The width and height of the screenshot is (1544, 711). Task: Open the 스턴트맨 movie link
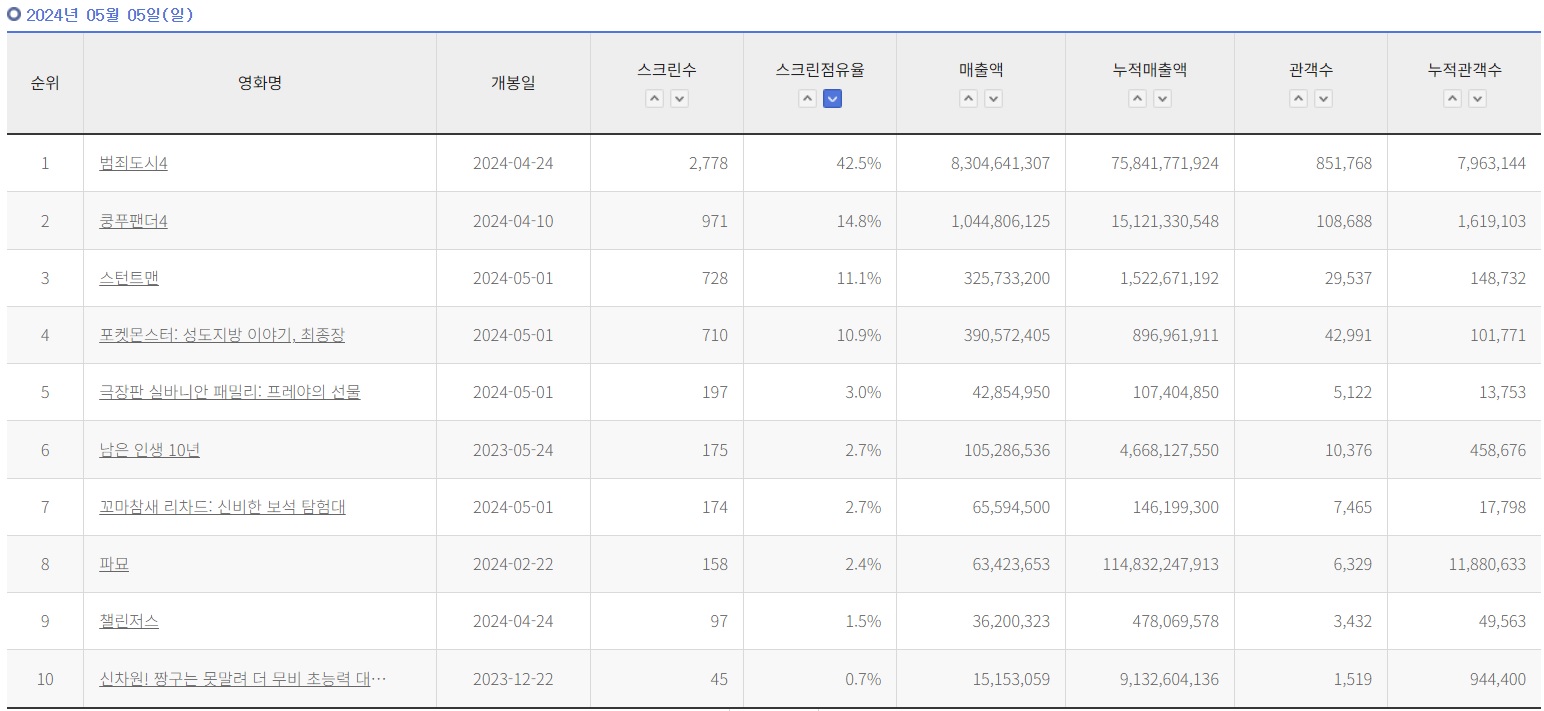point(129,278)
